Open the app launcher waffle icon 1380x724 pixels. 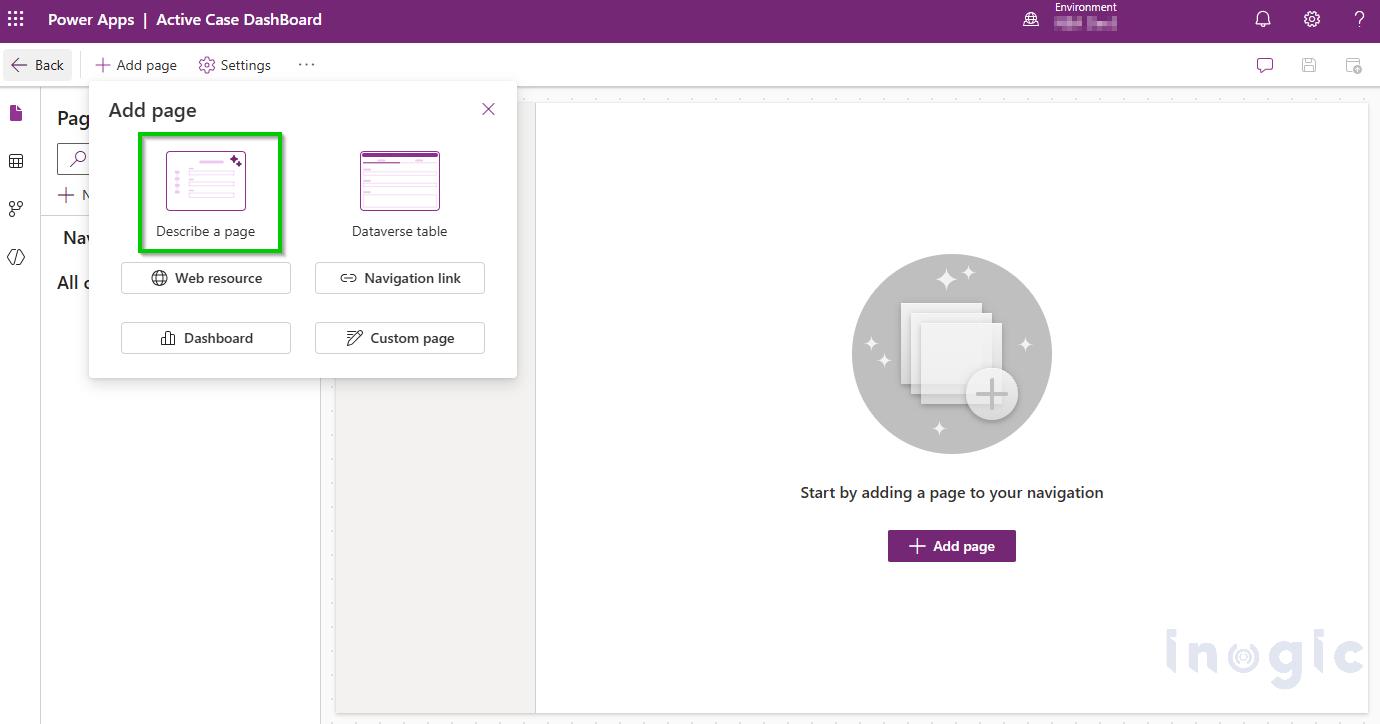[16, 19]
